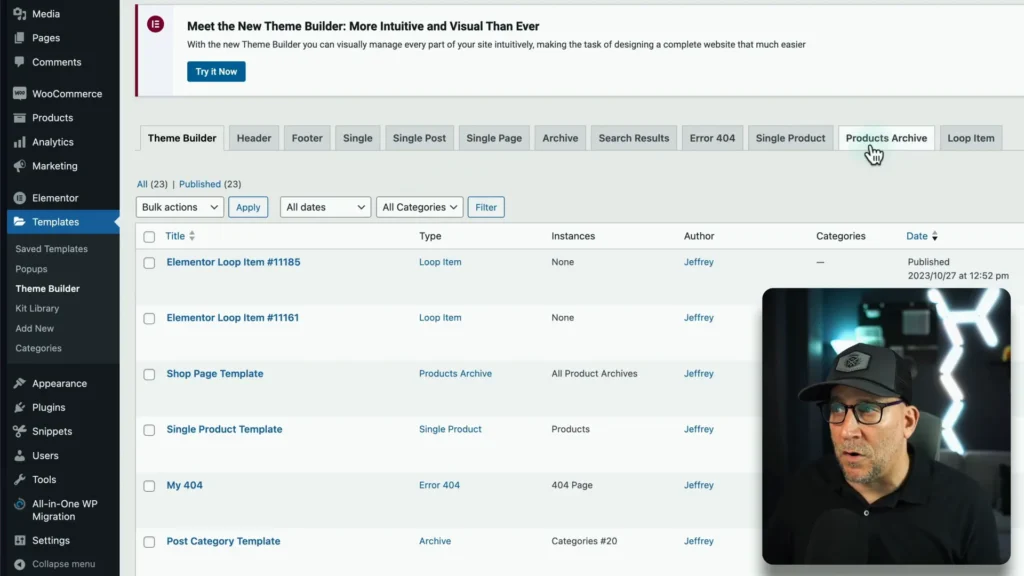Select the Loop Item tab

[970, 138]
